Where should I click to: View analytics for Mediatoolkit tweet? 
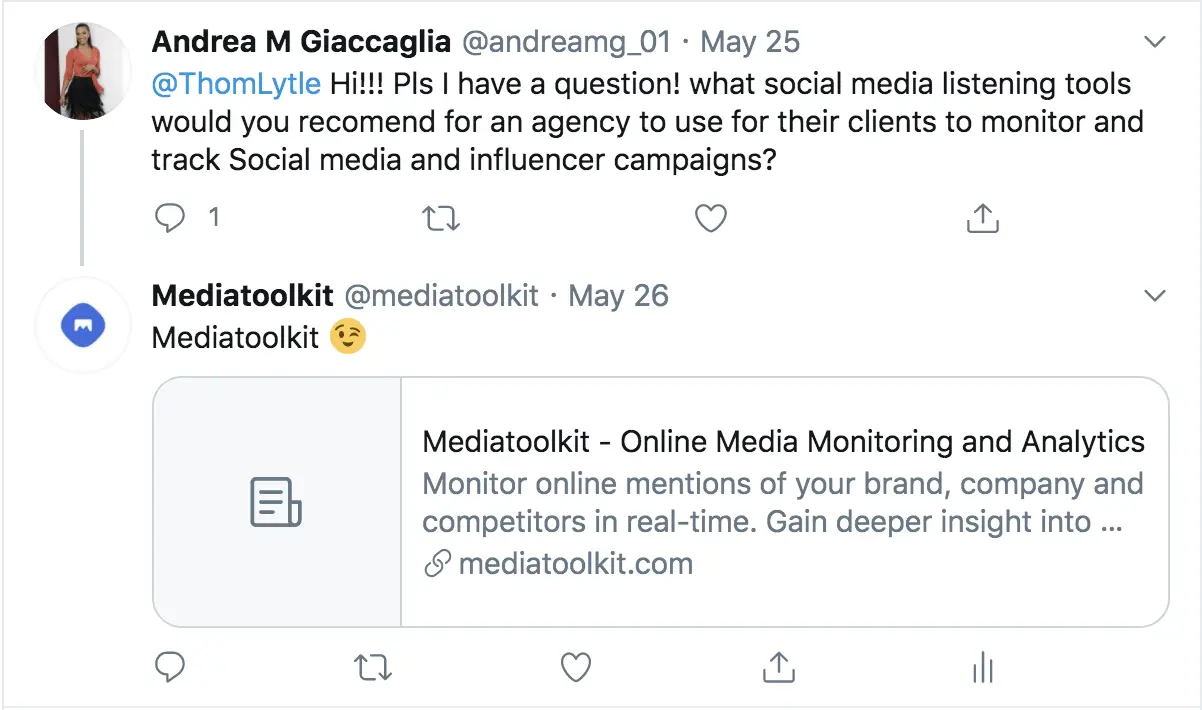(983, 666)
